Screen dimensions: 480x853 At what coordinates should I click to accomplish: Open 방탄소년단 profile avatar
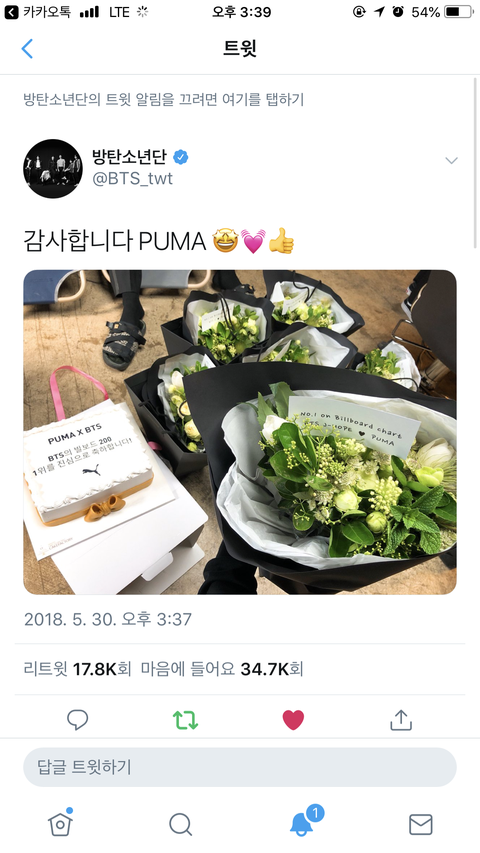[x=53, y=169]
